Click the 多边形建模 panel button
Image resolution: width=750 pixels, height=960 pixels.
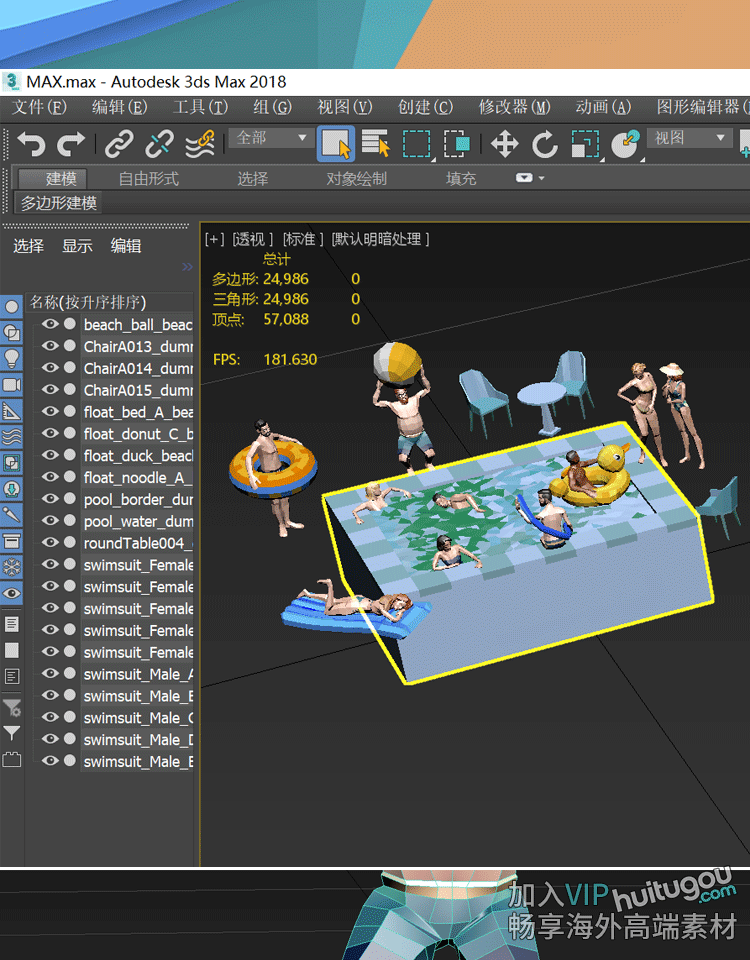pos(60,203)
